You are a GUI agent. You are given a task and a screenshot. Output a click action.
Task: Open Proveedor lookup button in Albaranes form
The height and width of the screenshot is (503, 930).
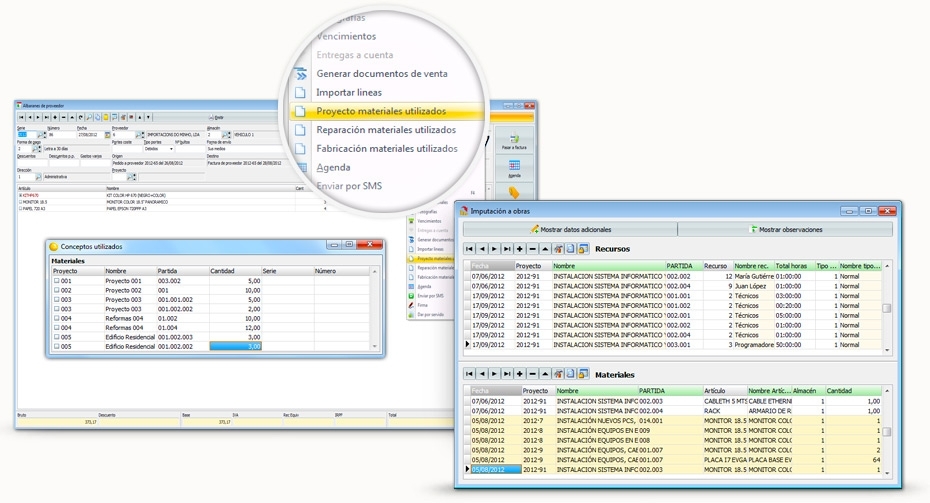tap(139, 135)
